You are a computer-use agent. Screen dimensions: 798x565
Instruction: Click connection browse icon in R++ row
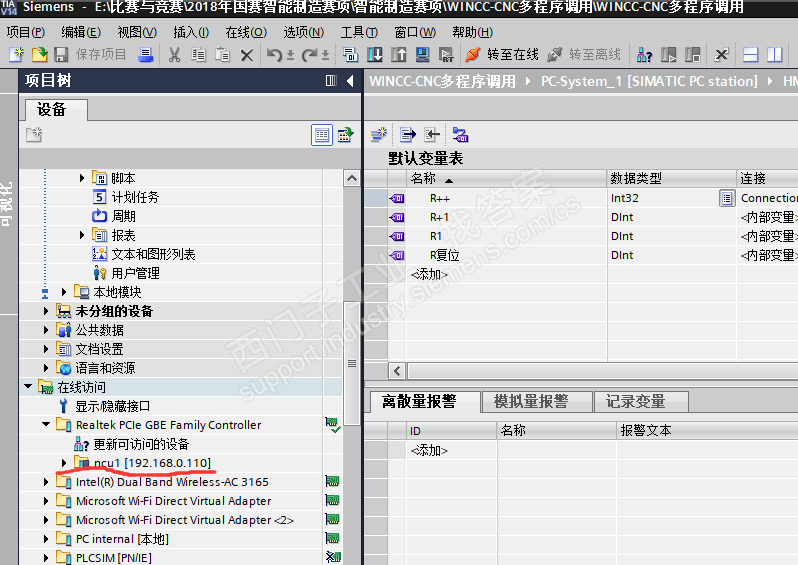coord(727,198)
